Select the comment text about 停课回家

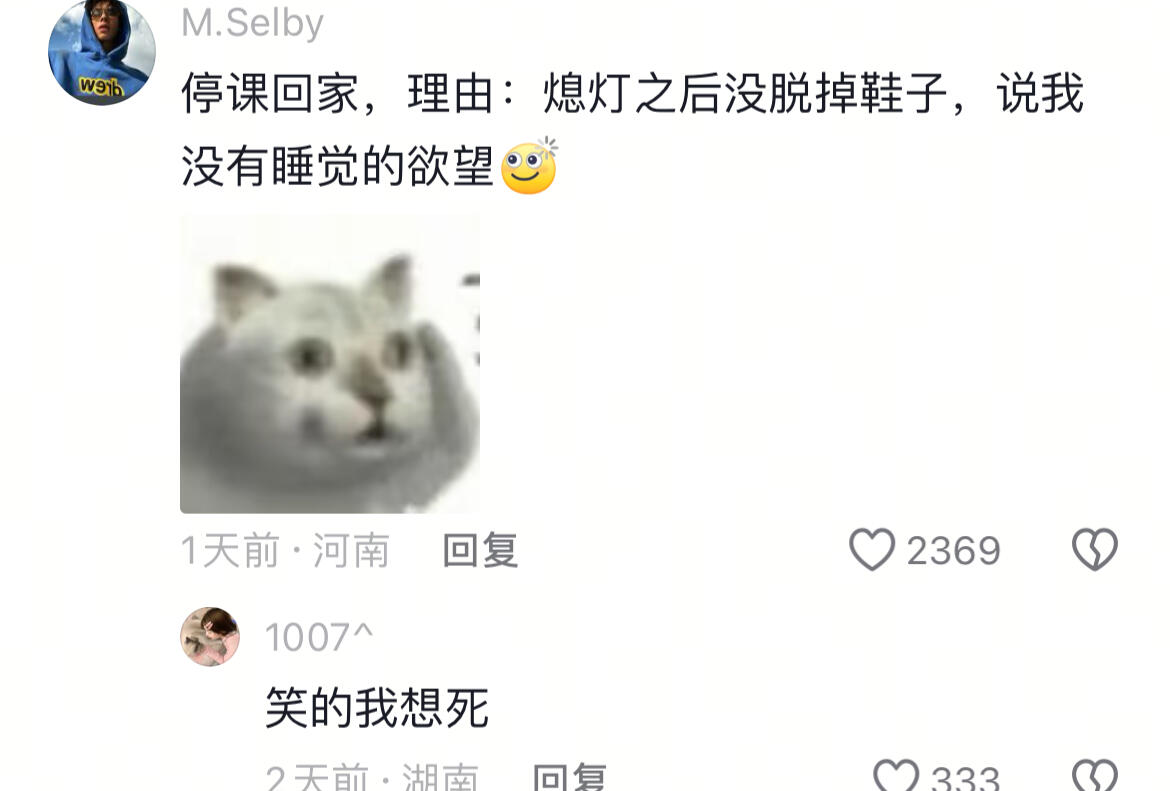coord(633,130)
